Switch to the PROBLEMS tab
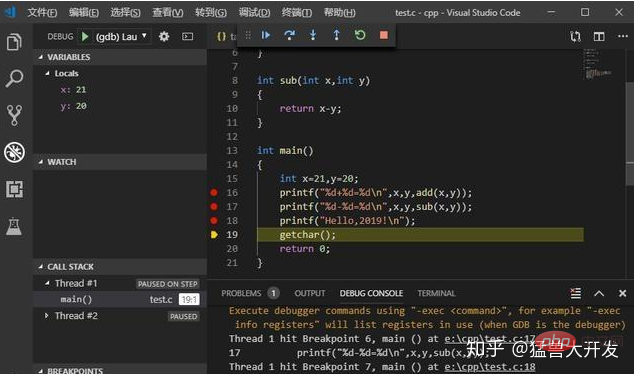 (241, 293)
